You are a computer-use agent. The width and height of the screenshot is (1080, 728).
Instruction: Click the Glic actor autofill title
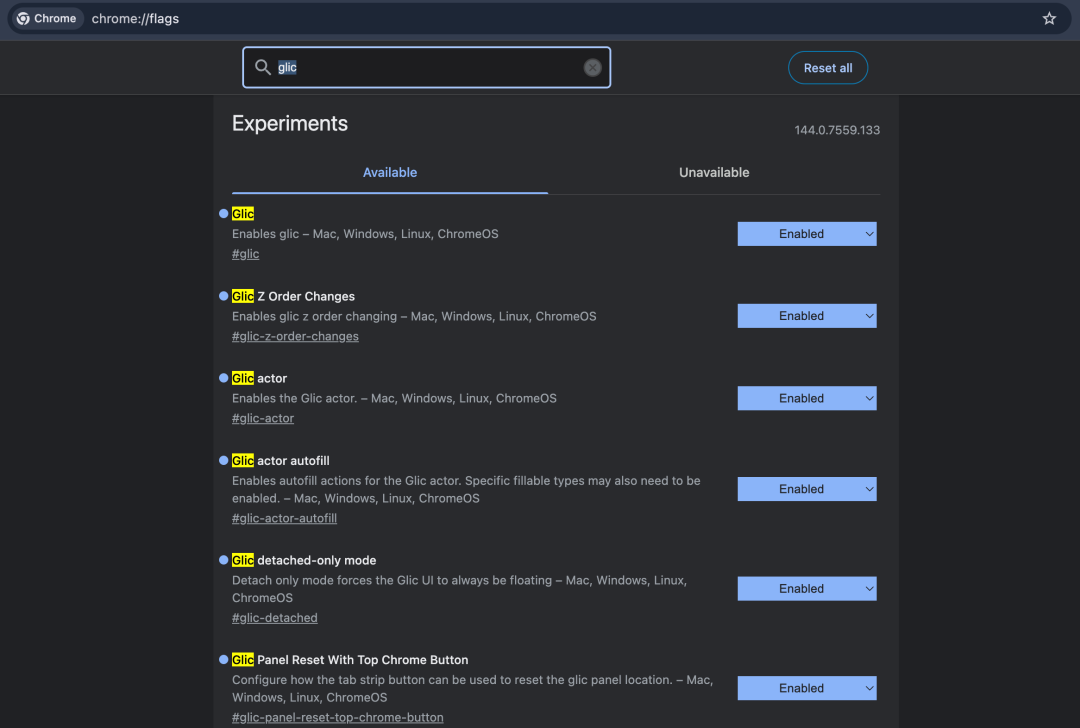pyautogui.click(x=280, y=460)
